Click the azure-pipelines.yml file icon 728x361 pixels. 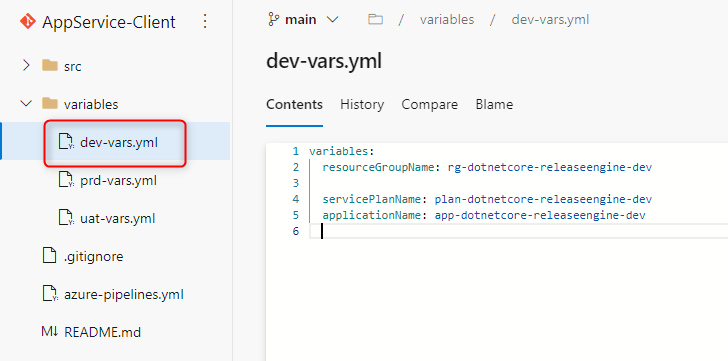pyautogui.click(x=50, y=294)
